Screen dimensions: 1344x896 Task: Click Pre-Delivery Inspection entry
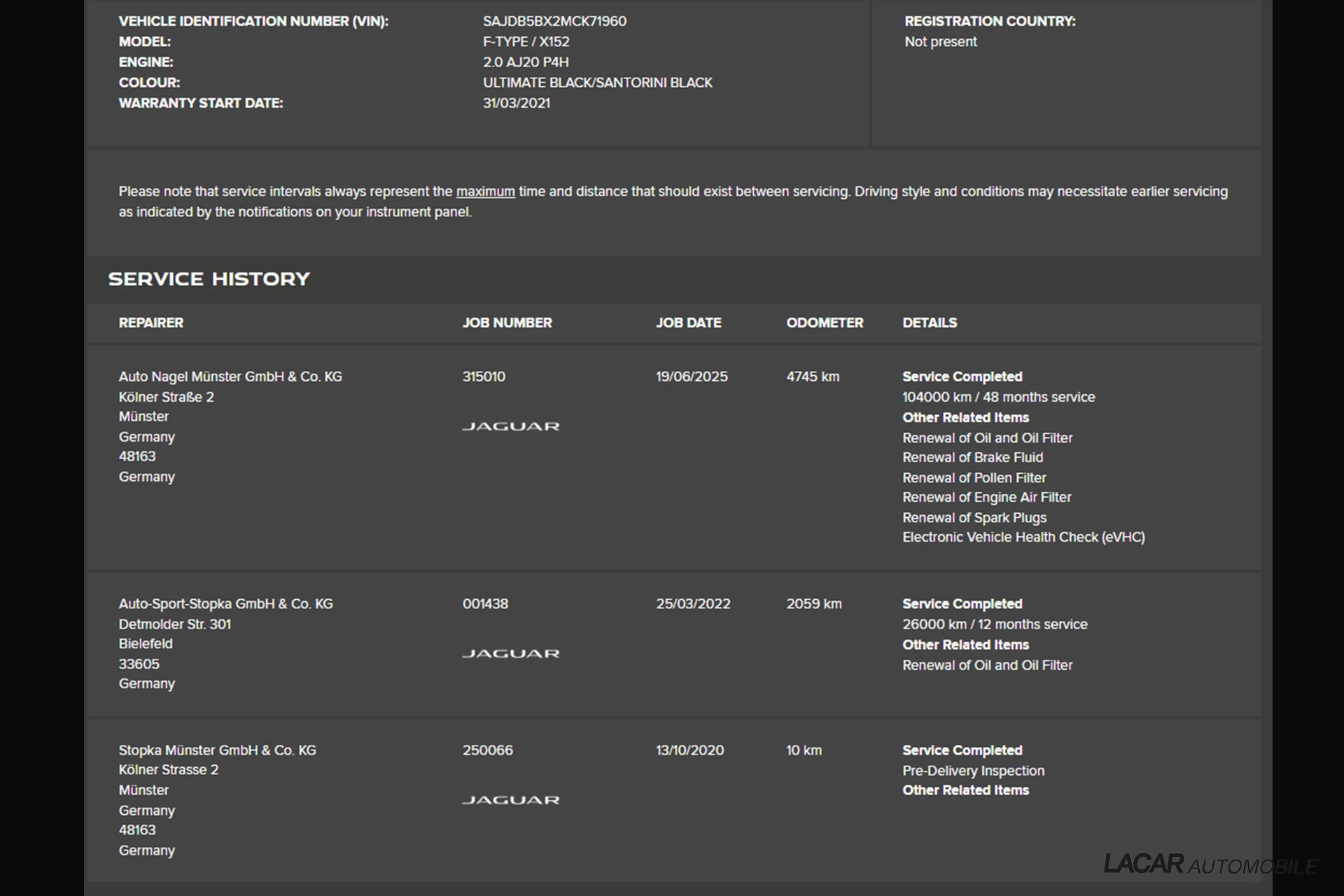[x=973, y=771]
